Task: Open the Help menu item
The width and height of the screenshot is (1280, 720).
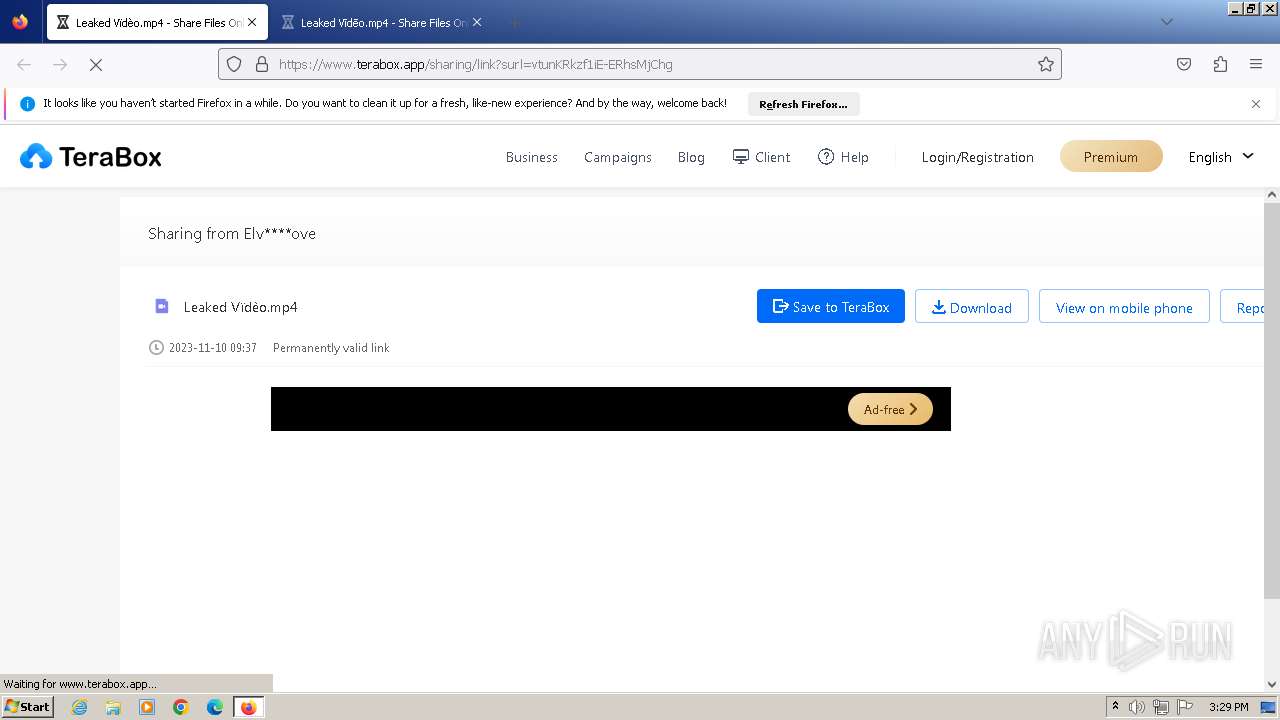Action: [x=843, y=157]
